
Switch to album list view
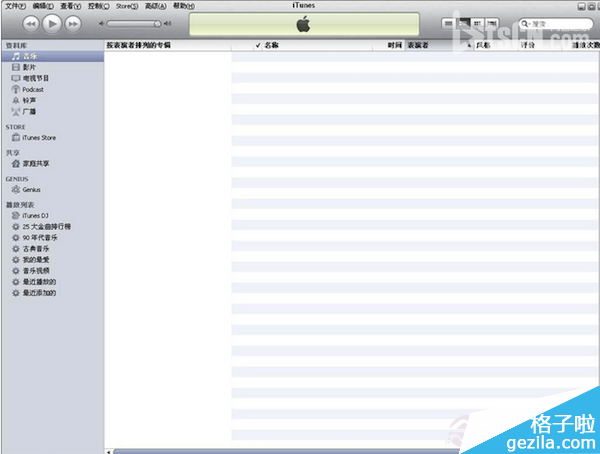tap(463, 24)
